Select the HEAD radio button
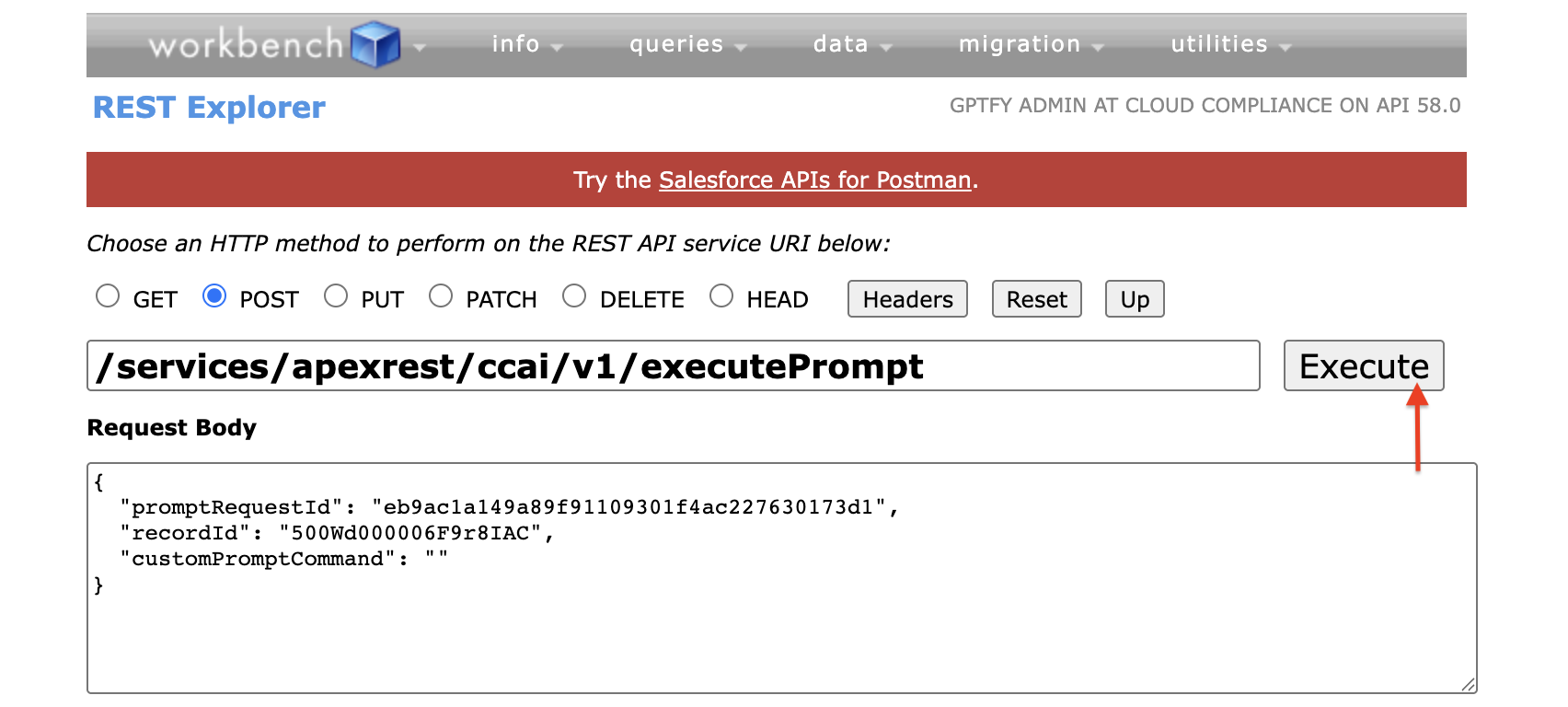1568x707 pixels. point(721,296)
